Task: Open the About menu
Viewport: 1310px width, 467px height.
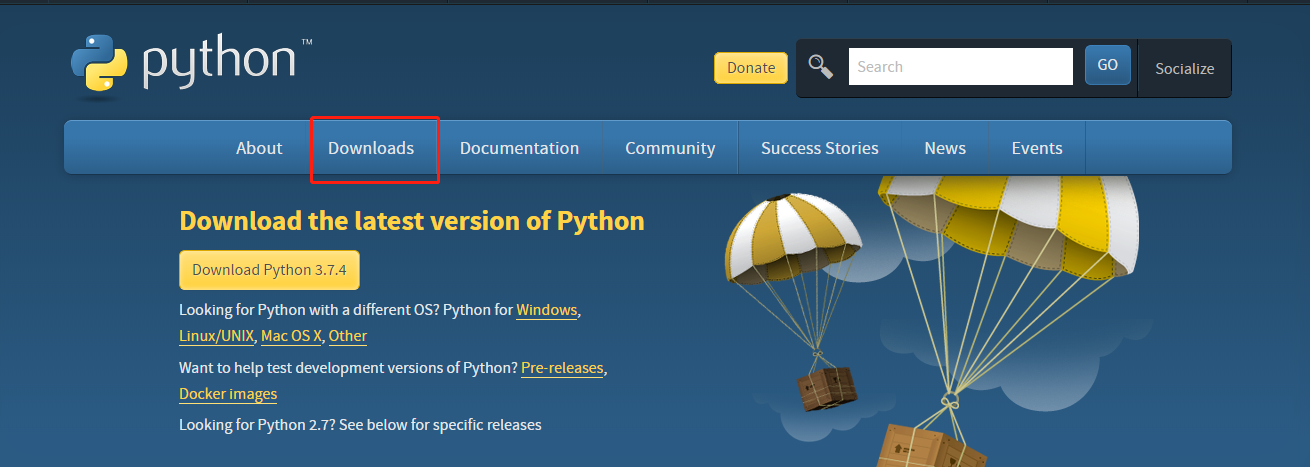Action: tap(259, 148)
